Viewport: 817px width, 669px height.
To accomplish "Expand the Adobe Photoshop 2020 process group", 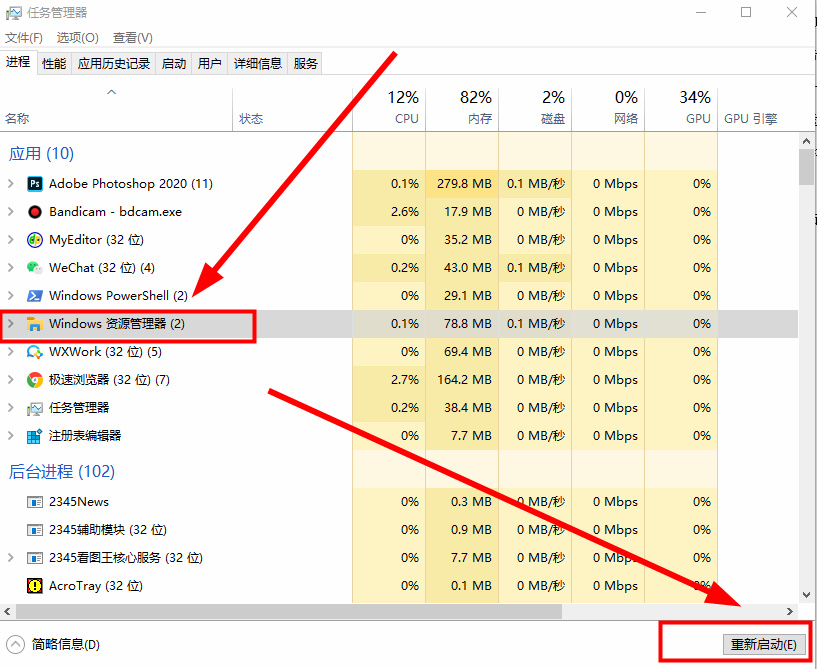I will pyautogui.click(x=9, y=184).
